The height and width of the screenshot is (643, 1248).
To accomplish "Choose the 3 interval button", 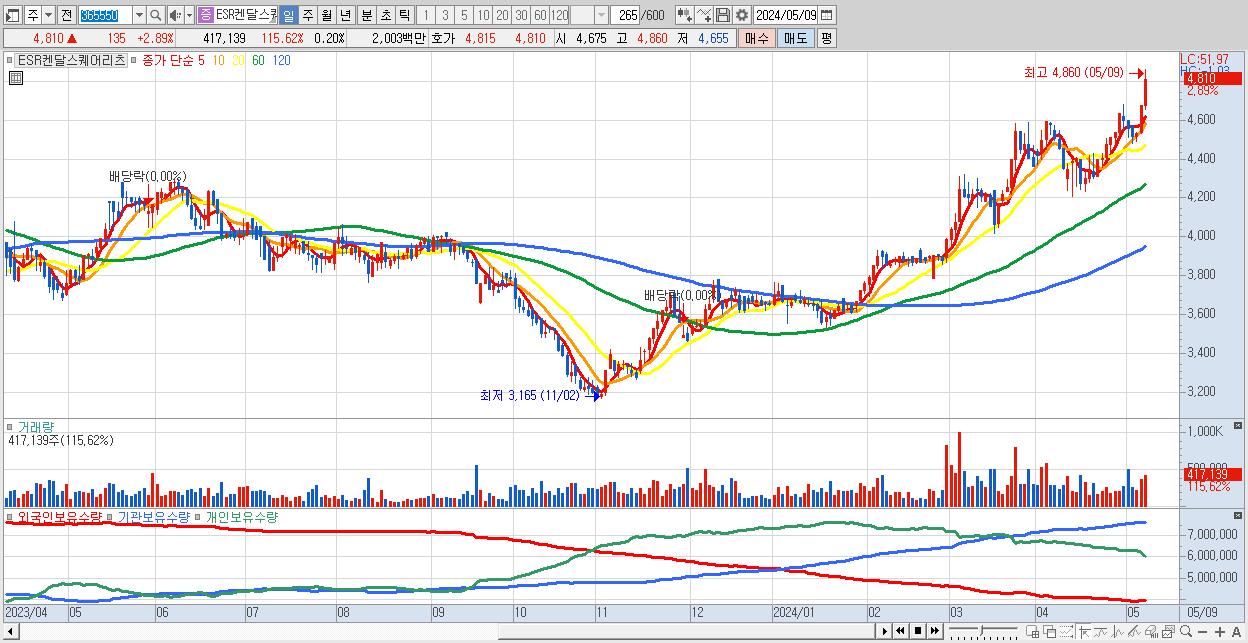I will pyautogui.click(x=445, y=15).
